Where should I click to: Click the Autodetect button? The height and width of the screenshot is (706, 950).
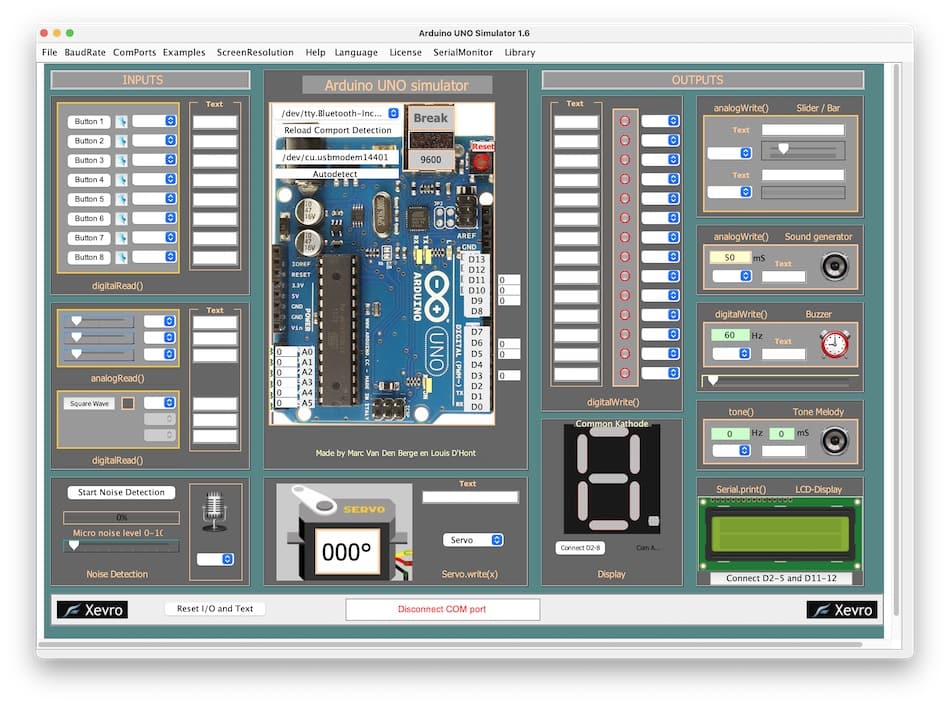335,174
